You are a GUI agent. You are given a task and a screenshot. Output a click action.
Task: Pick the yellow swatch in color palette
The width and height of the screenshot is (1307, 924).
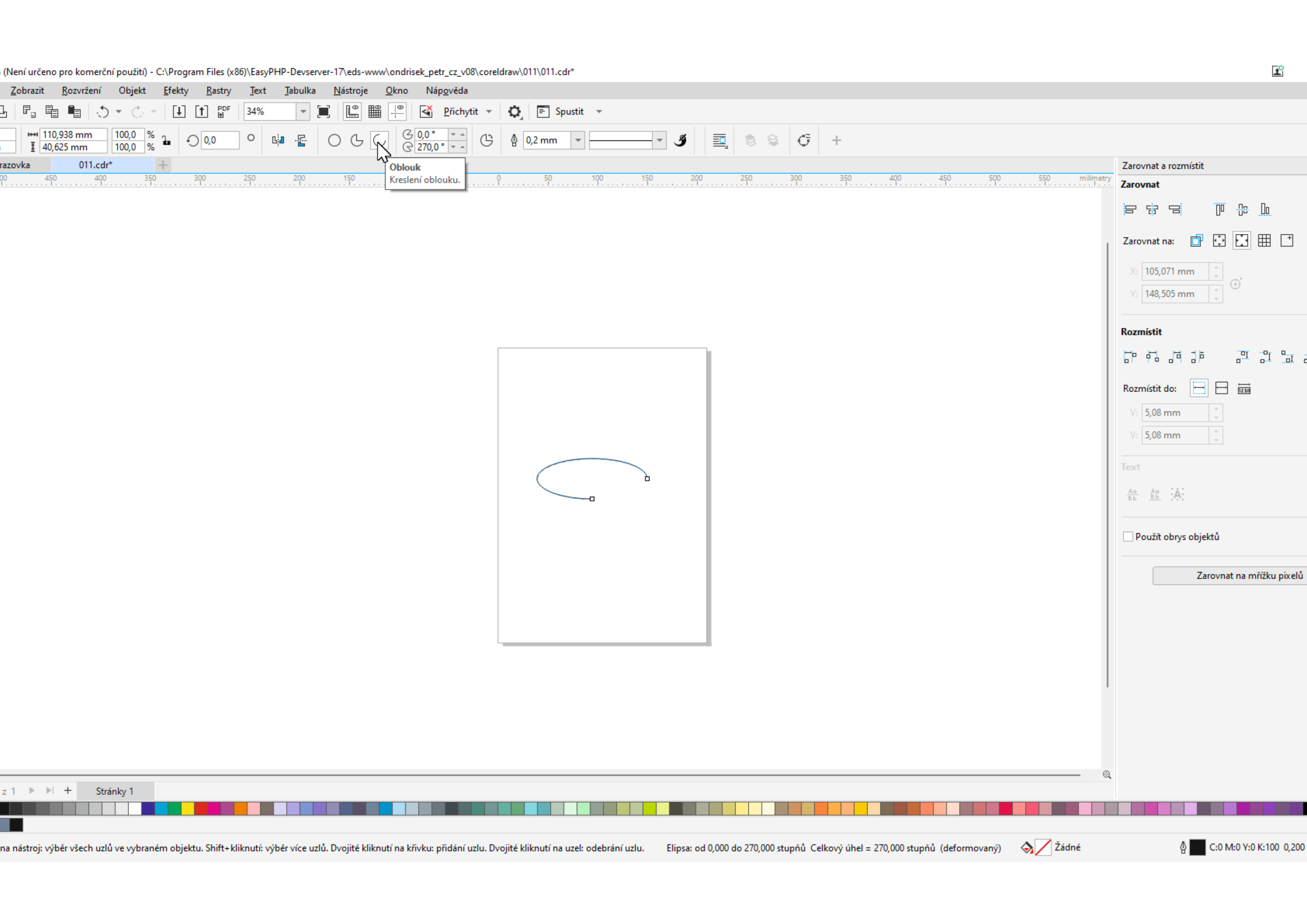187,808
